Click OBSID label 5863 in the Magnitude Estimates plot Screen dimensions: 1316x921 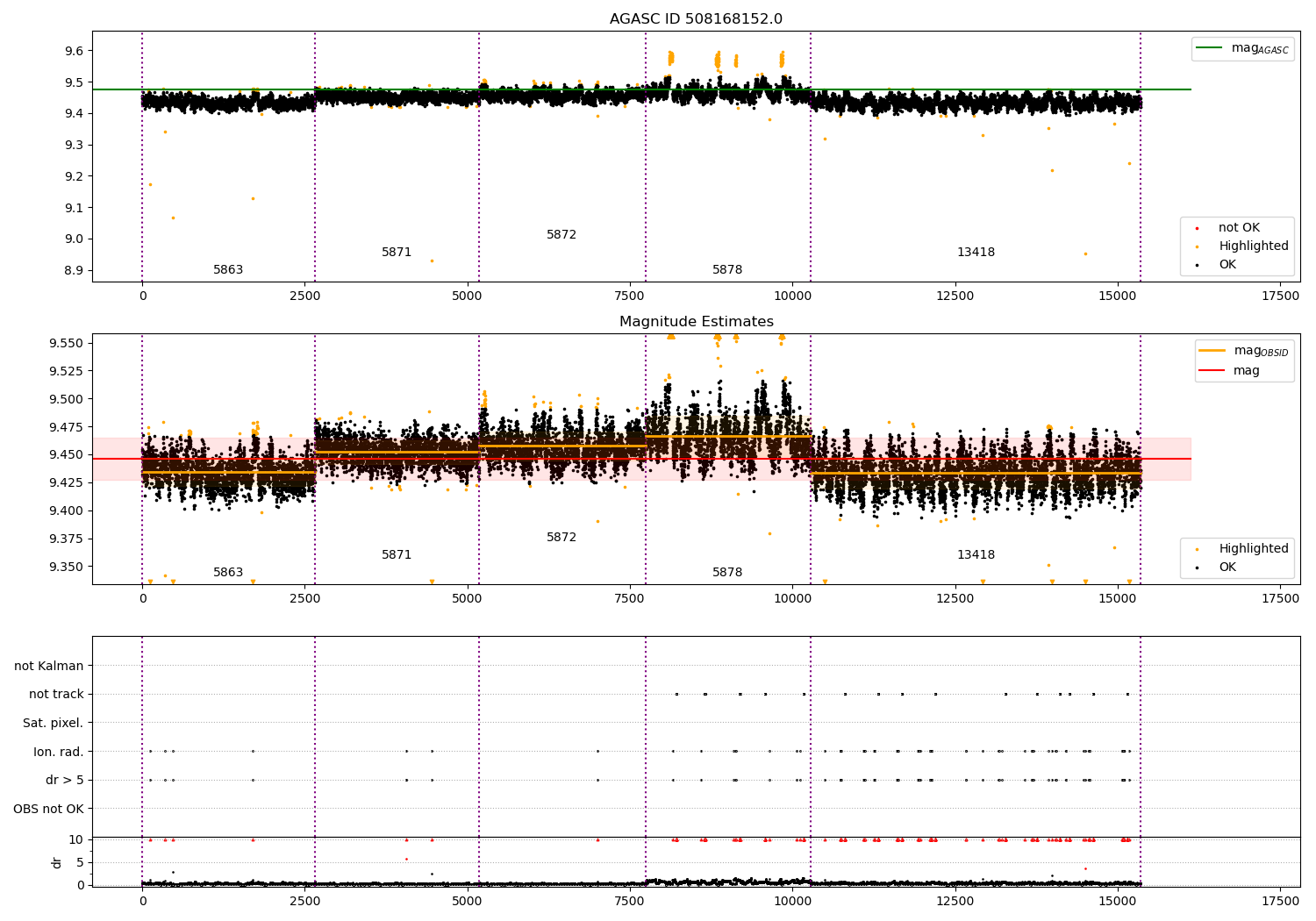(228, 572)
